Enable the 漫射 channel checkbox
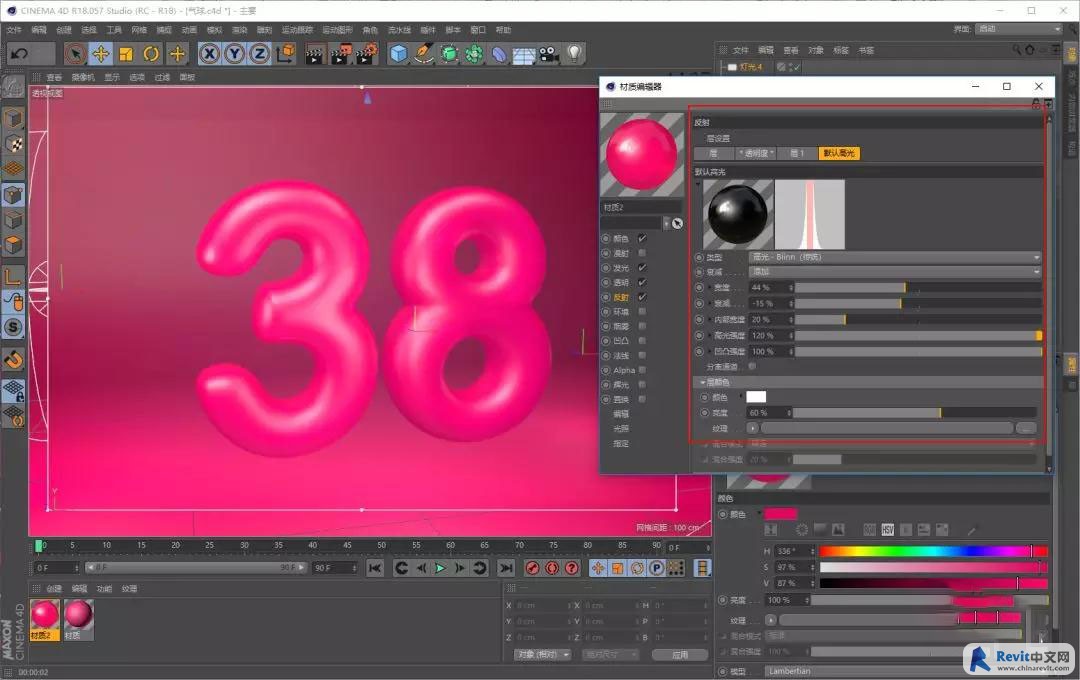This screenshot has width=1080, height=680. 642,253
